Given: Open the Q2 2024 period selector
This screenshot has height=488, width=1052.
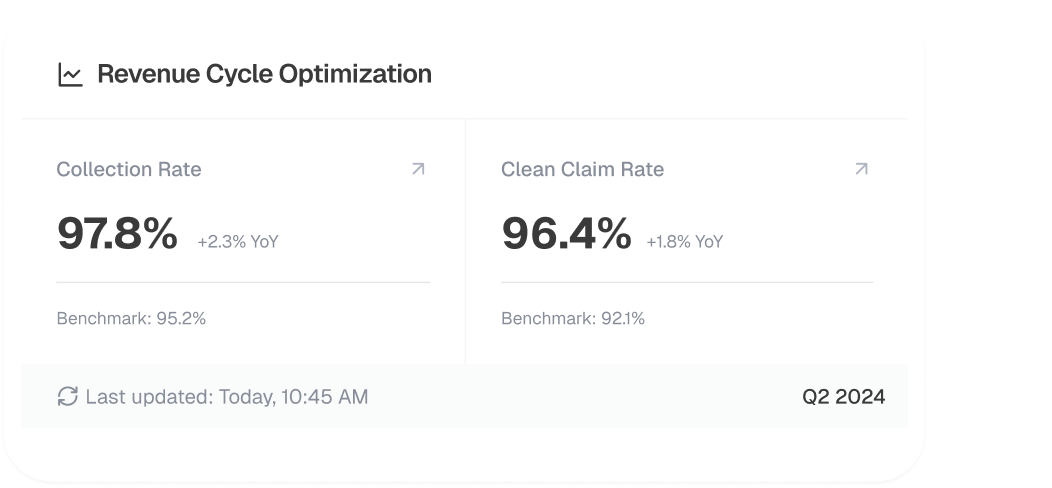Looking at the screenshot, I should 843,397.
